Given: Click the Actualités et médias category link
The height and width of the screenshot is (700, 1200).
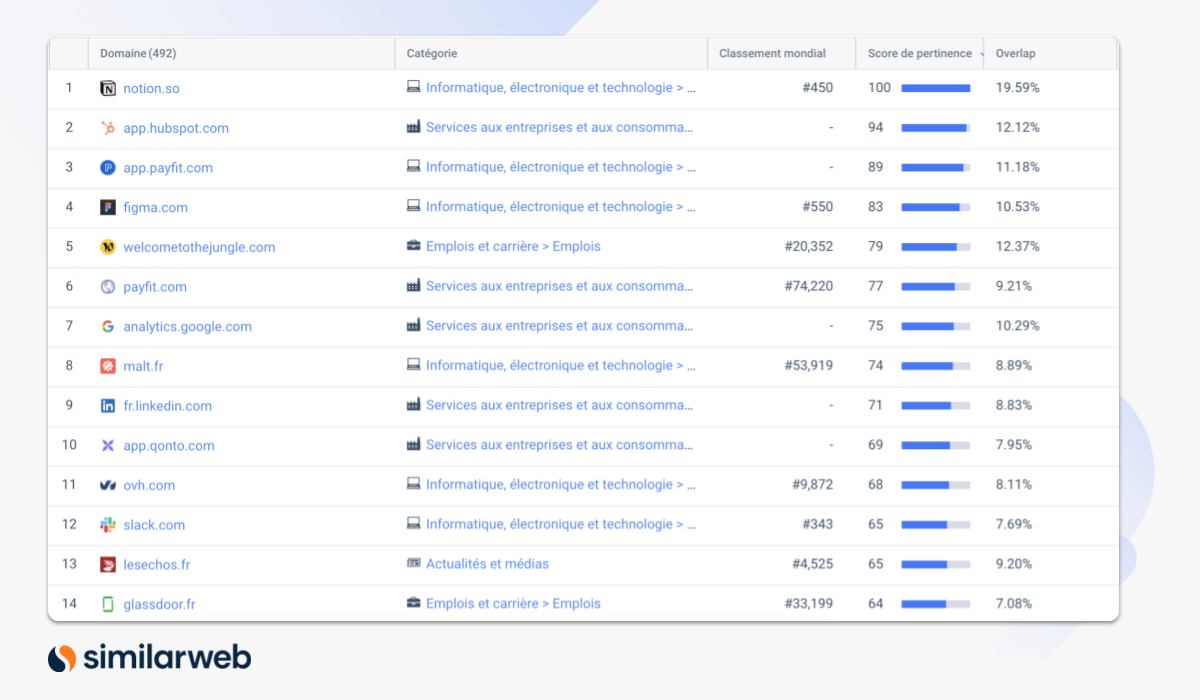Looking at the screenshot, I should tap(487, 564).
